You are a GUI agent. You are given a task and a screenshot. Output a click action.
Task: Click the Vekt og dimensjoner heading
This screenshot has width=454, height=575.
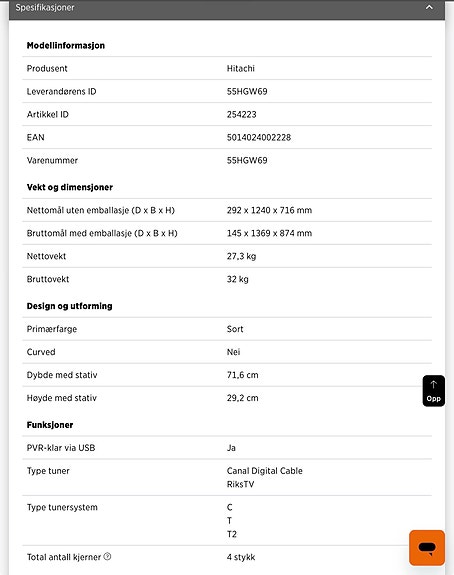70,187
